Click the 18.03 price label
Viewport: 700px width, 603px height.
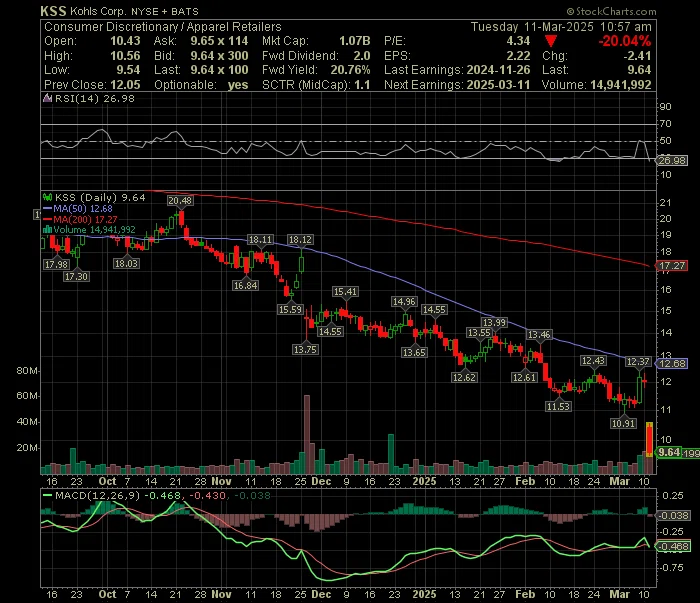126,263
